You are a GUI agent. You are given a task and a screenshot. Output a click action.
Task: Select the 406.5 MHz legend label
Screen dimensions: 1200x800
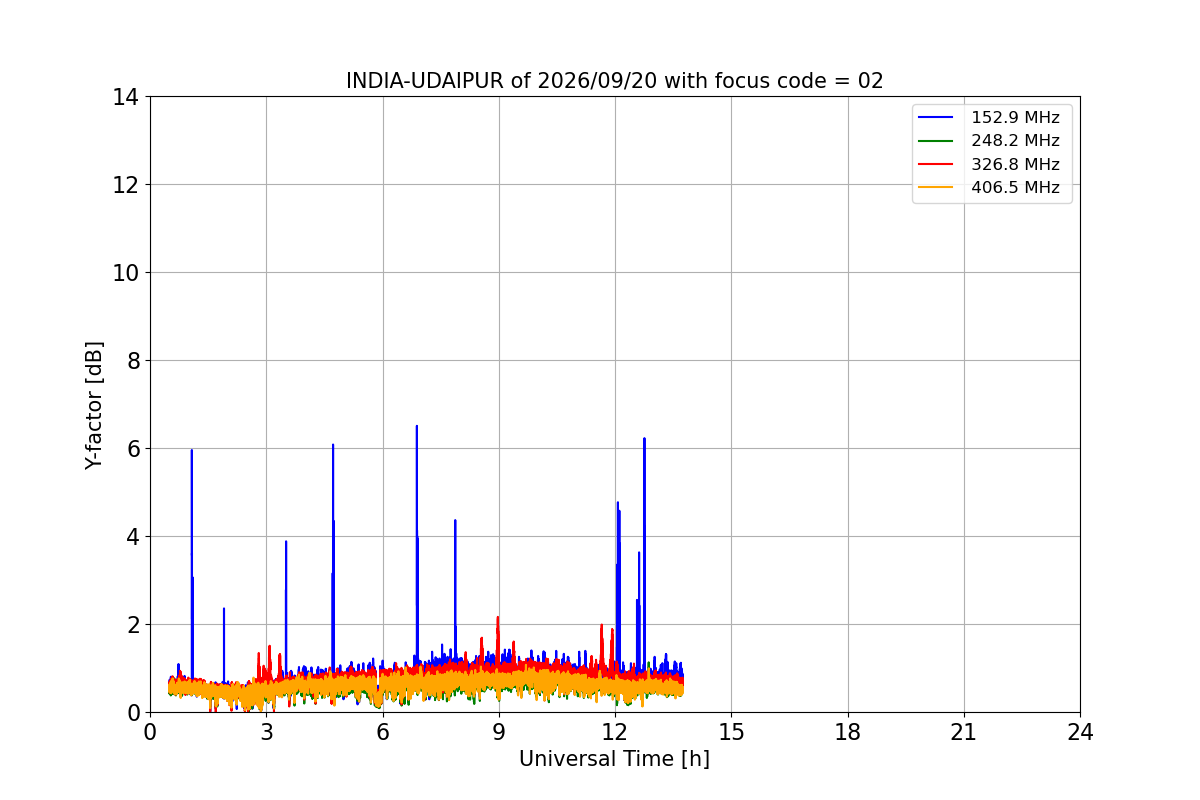click(x=1015, y=187)
